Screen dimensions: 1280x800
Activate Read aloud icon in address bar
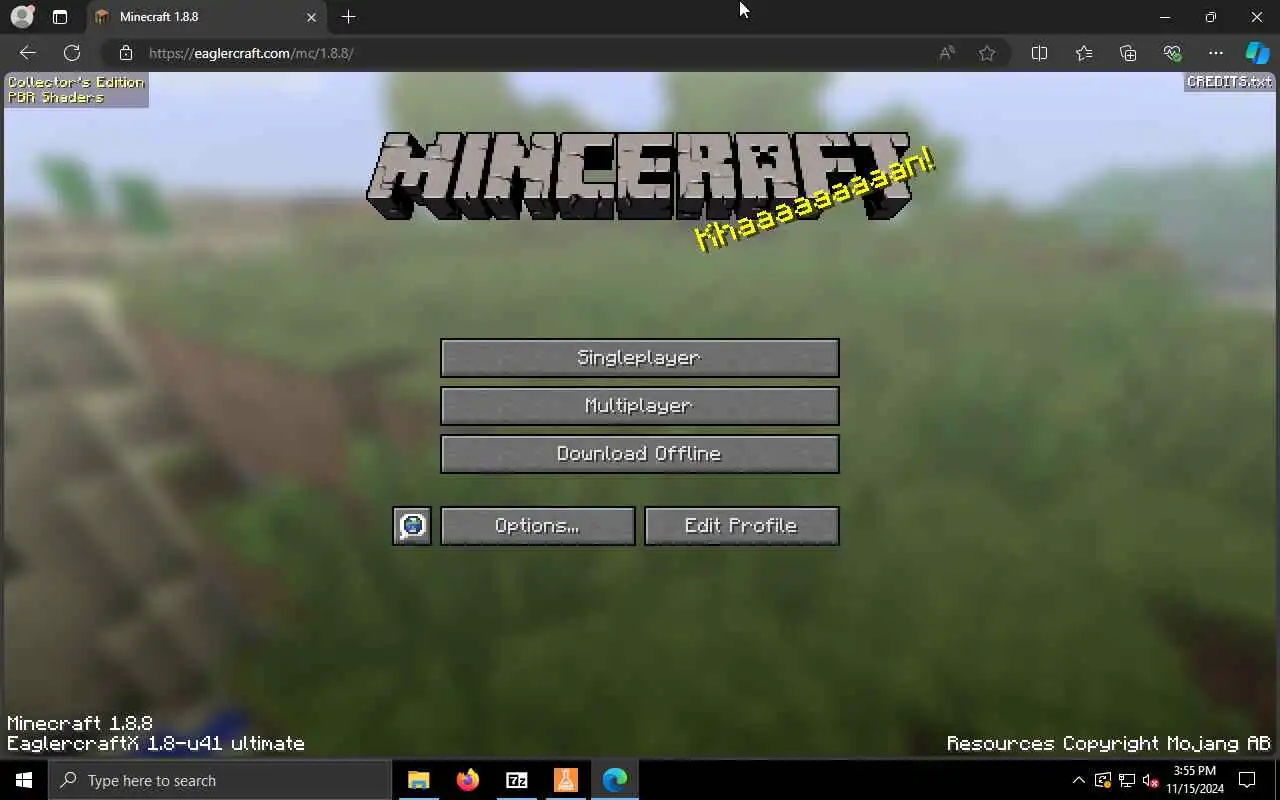tap(947, 53)
